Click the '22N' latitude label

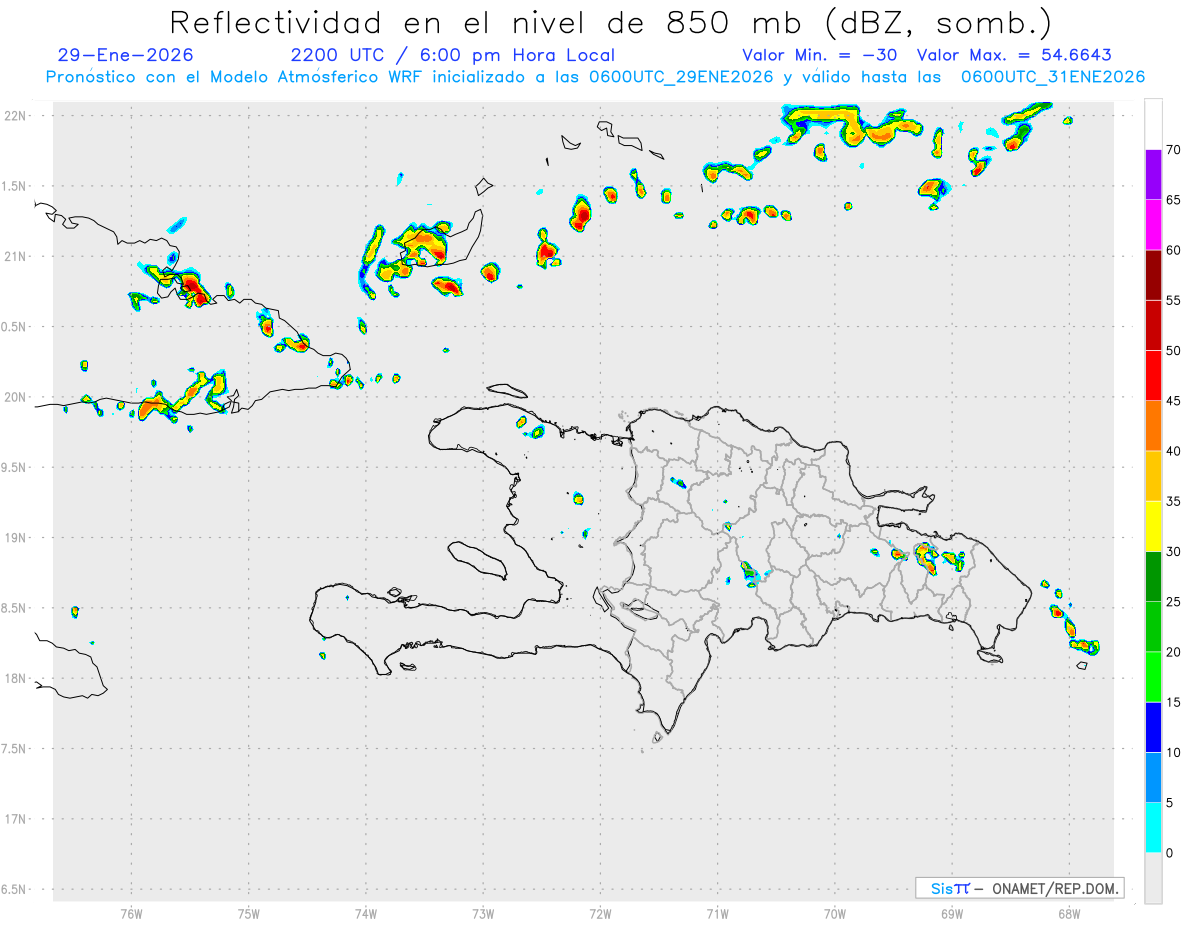tap(17, 116)
